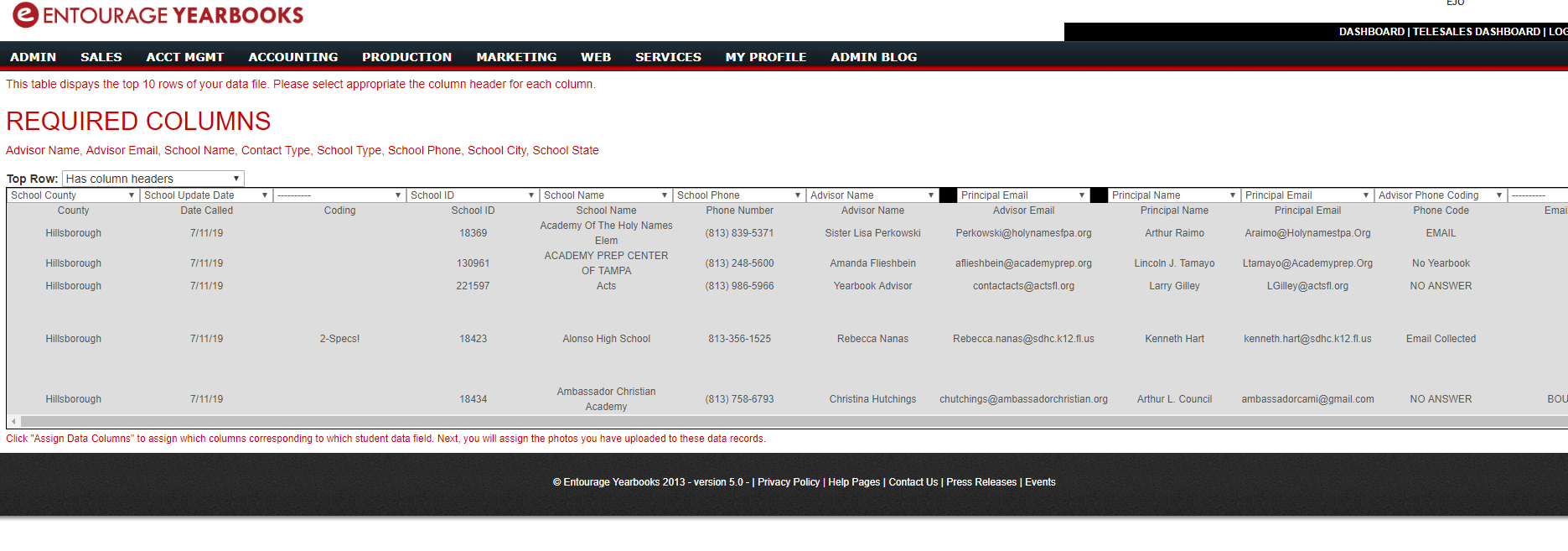Open the MARKETING menu
Image resolution: width=1568 pixels, height=551 pixels.
pyautogui.click(x=516, y=57)
